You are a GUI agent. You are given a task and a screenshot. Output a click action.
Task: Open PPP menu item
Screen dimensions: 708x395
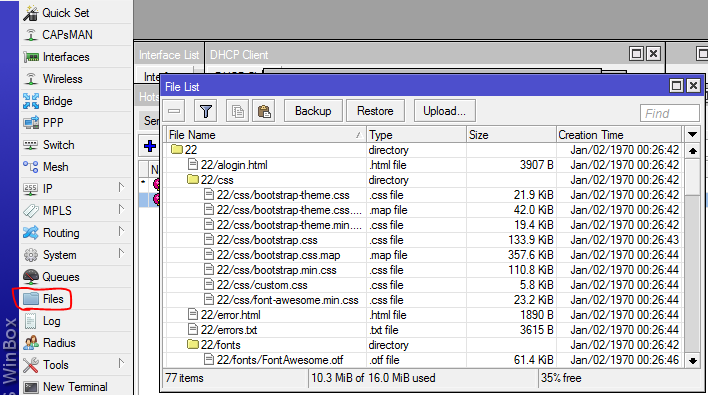(x=76, y=123)
